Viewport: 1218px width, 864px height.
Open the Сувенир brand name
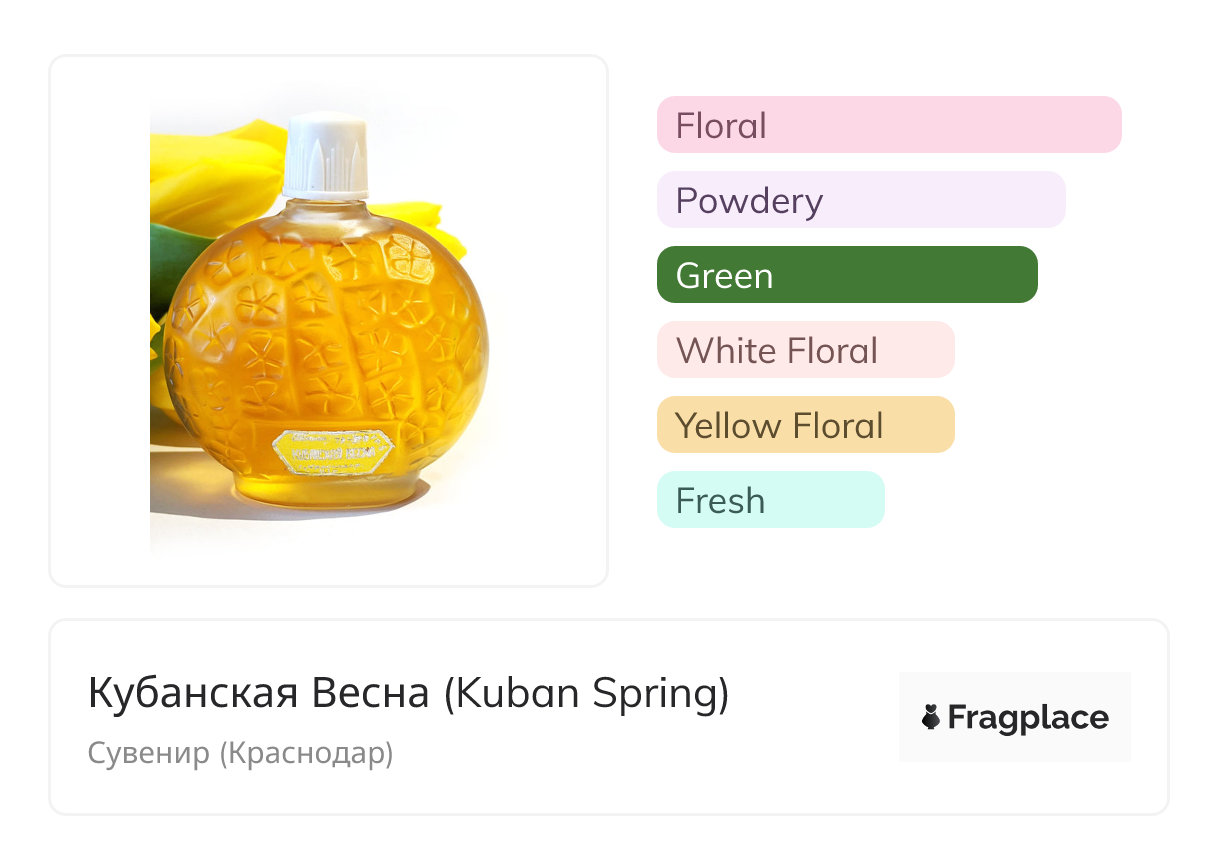[148, 752]
